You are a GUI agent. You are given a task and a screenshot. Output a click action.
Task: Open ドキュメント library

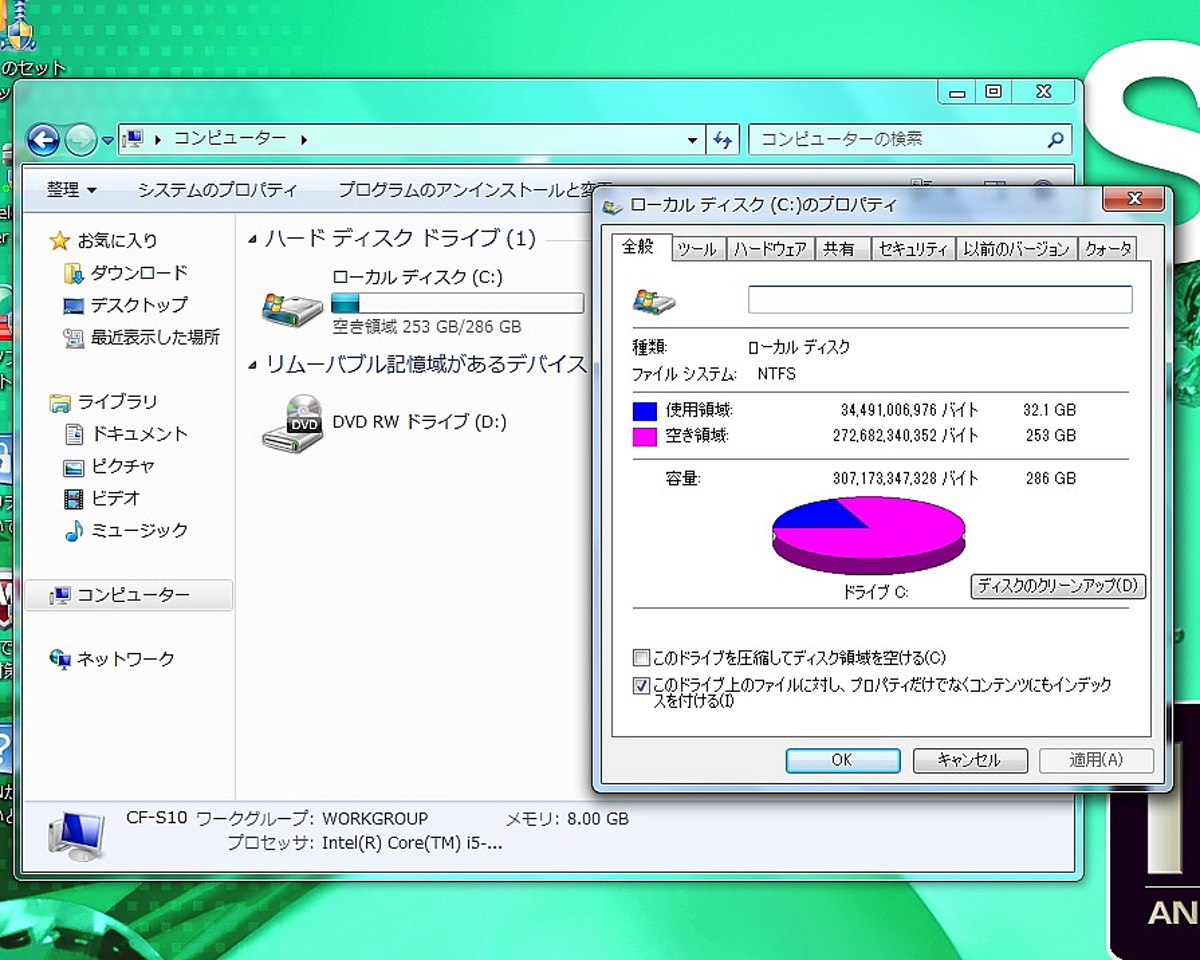click(127, 434)
